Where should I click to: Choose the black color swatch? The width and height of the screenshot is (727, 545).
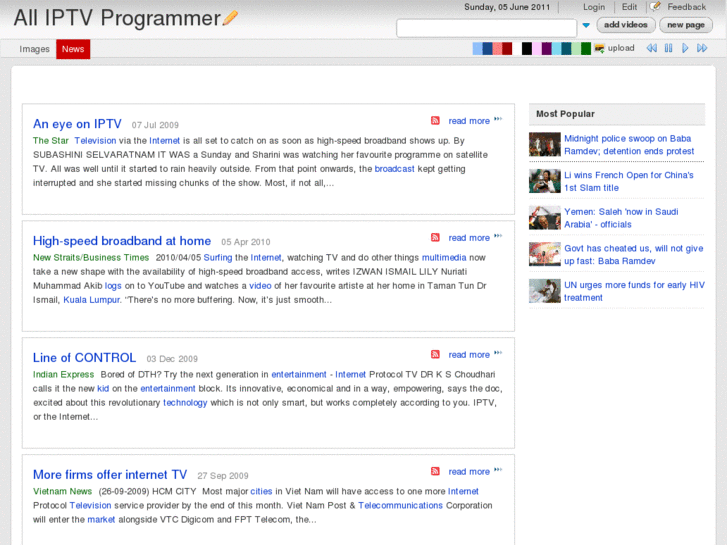(527, 48)
